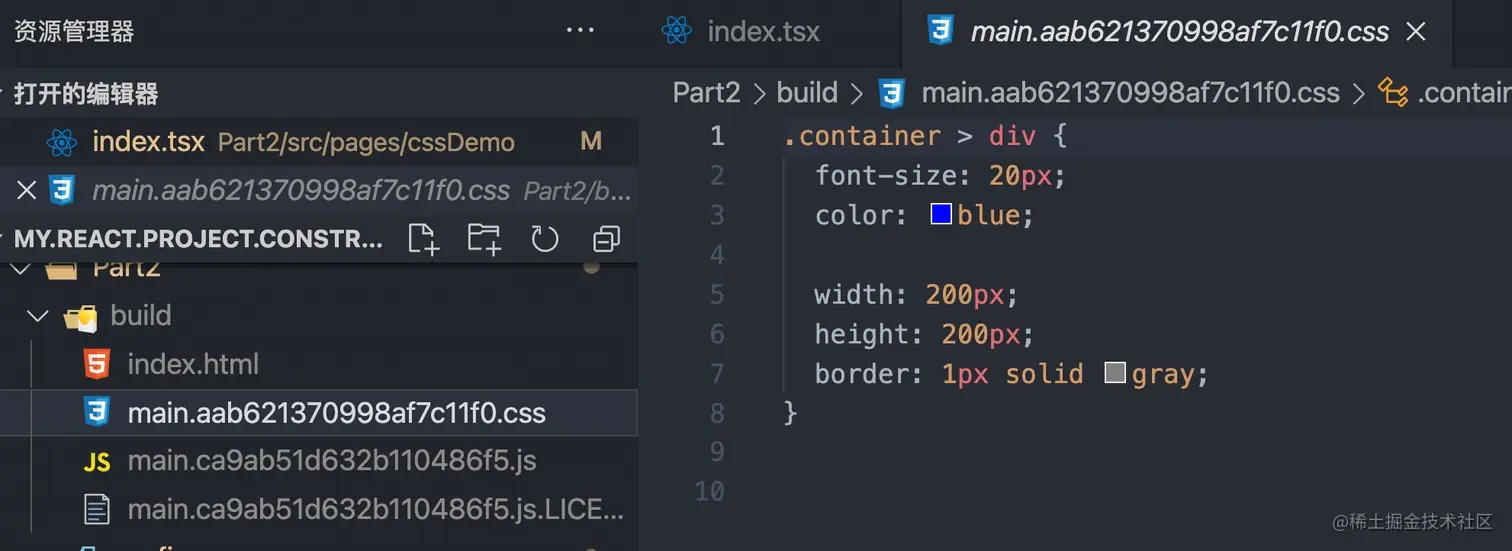Click line number 1 in the gutter
The width and height of the screenshot is (1512, 551).
click(x=716, y=136)
